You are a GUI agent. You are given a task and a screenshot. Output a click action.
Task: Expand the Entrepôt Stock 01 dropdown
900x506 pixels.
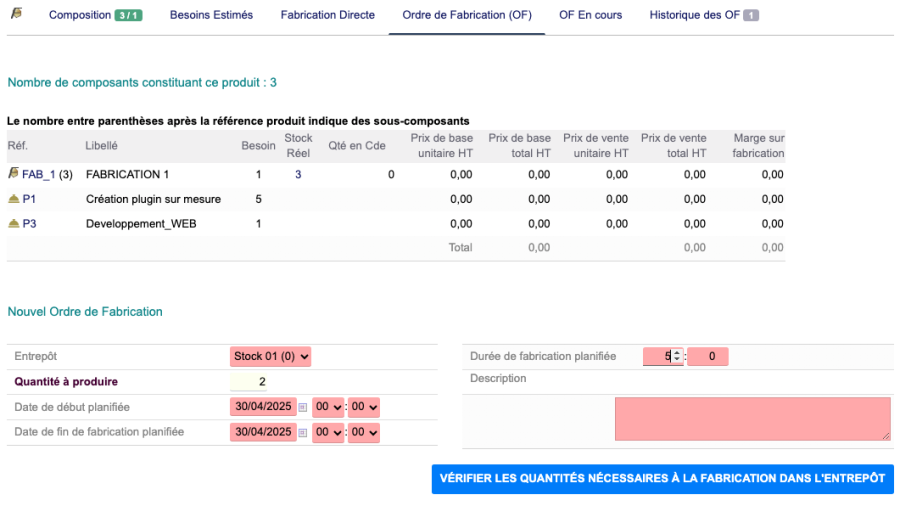coord(272,356)
